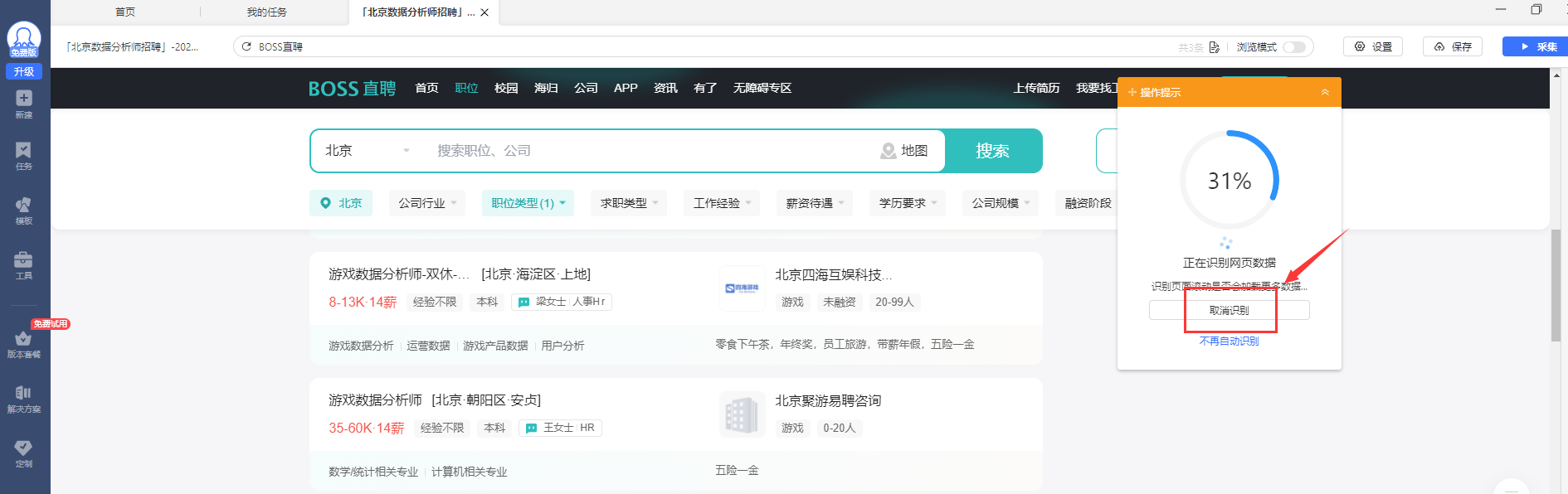Screen dimensions: 1568x494
Task: Expand the 求职类型 filter dropdown
Action: point(629,203)
